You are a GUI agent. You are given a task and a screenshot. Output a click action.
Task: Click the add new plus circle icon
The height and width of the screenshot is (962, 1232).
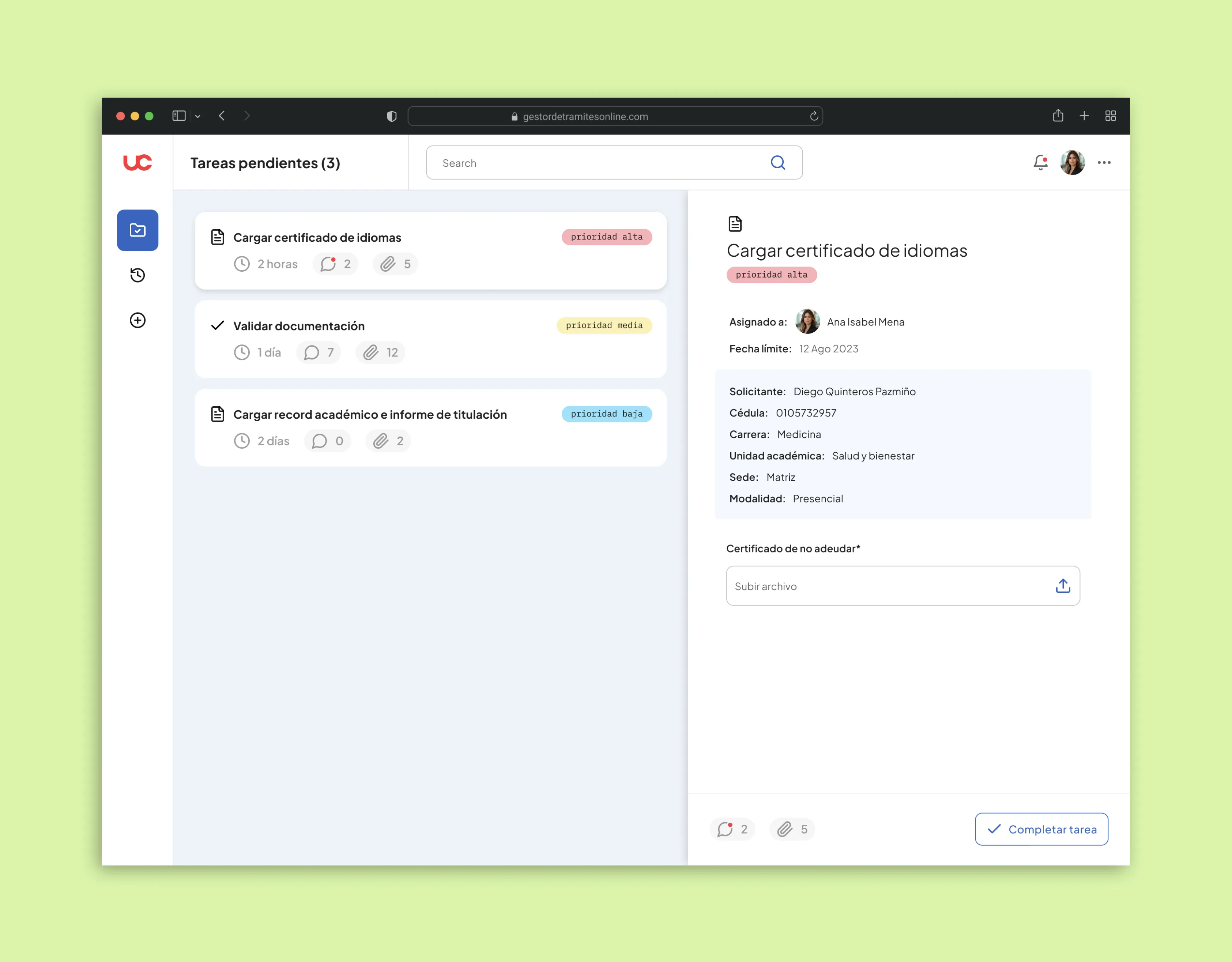pos(137,320)
